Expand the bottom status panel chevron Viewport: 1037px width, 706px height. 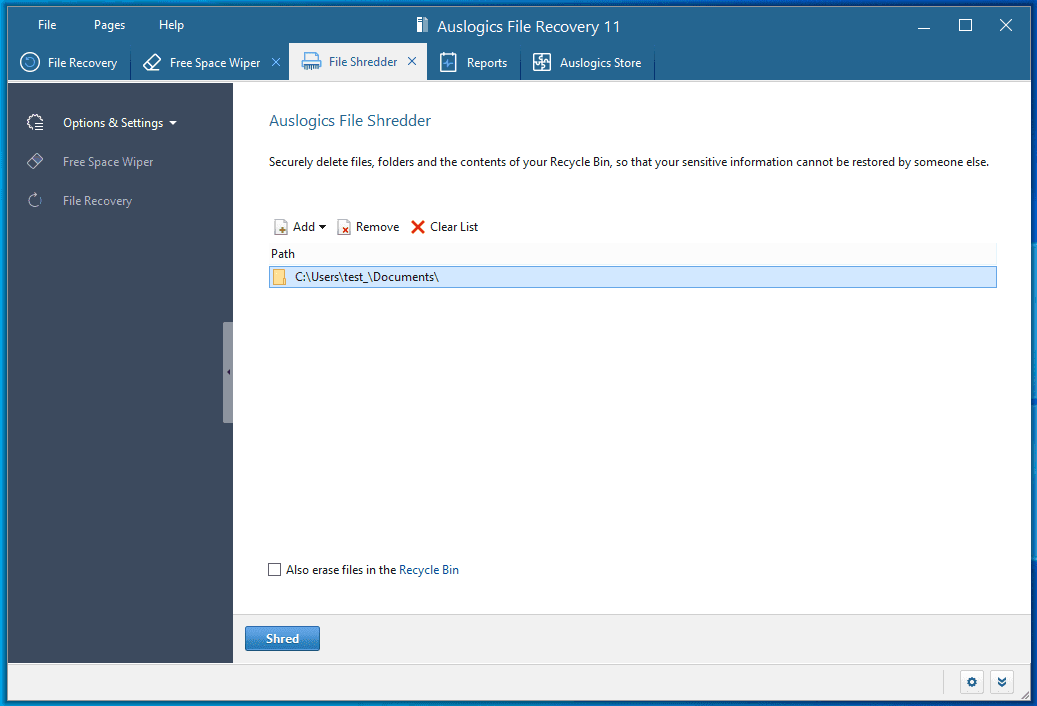tap(1002, 681)
